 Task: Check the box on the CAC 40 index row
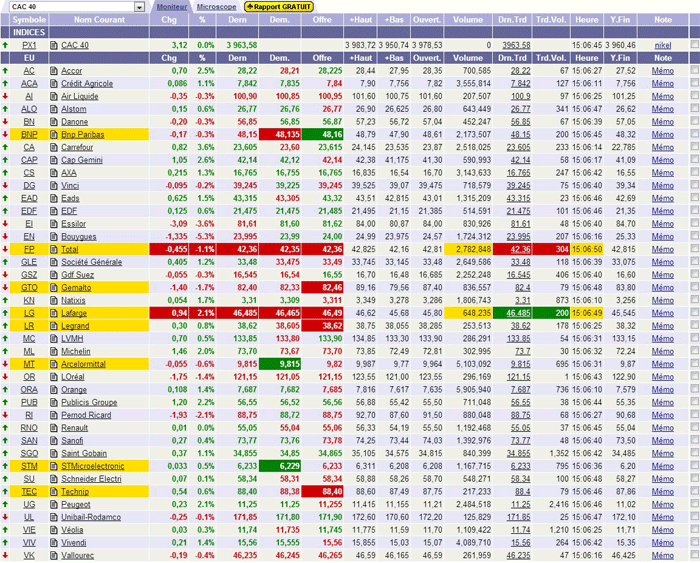tap(694, 45)
